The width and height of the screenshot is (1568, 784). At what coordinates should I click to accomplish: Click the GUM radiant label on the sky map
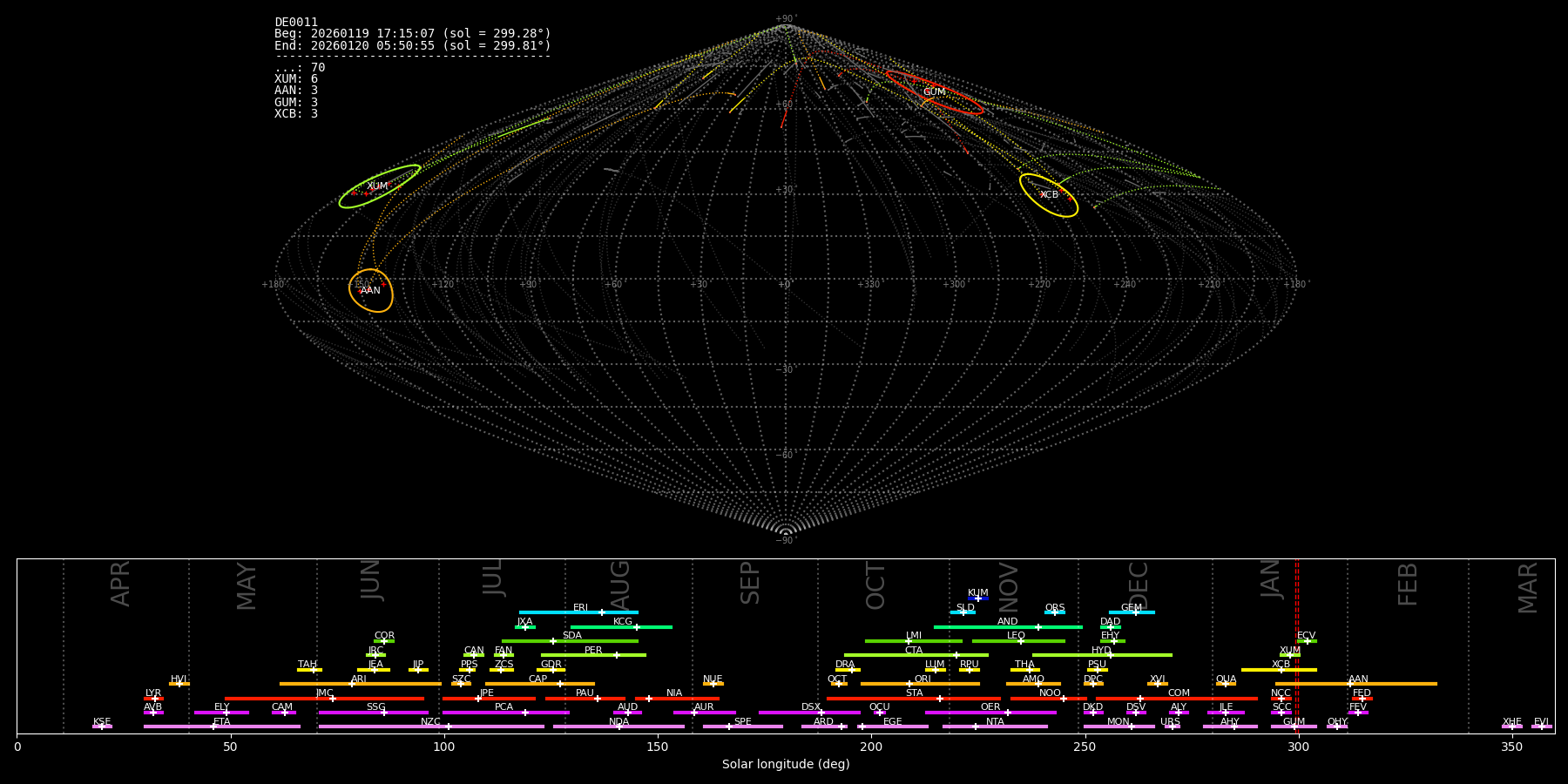coord(934,92)
